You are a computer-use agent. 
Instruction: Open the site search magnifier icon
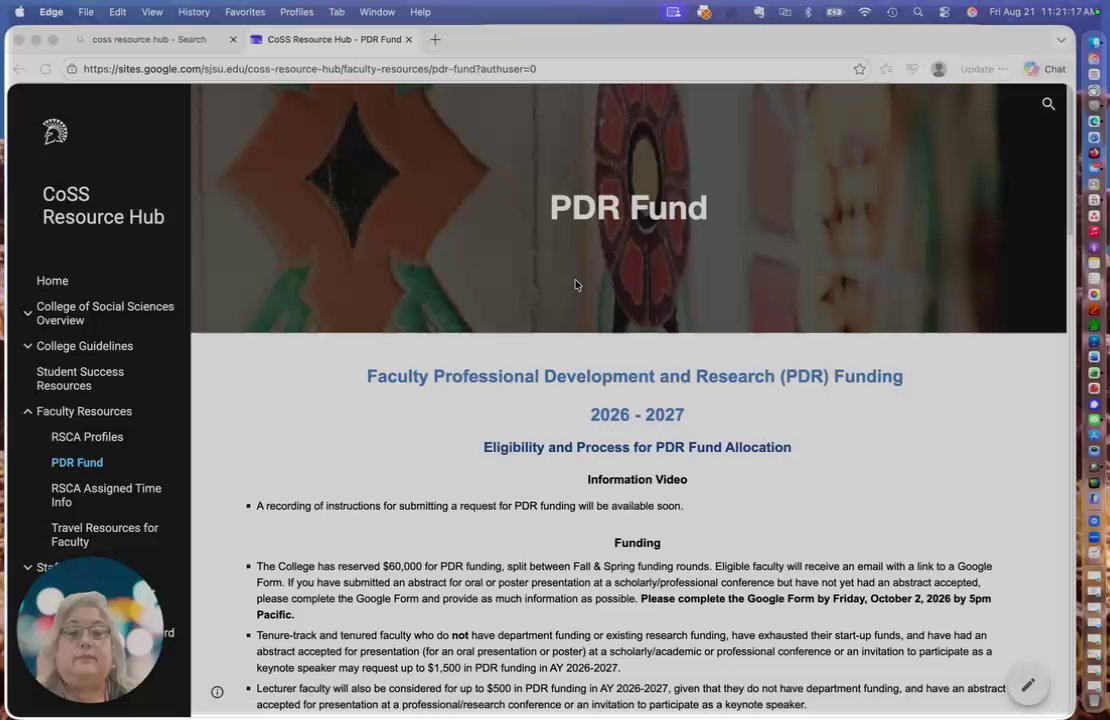pos(1048,104)
